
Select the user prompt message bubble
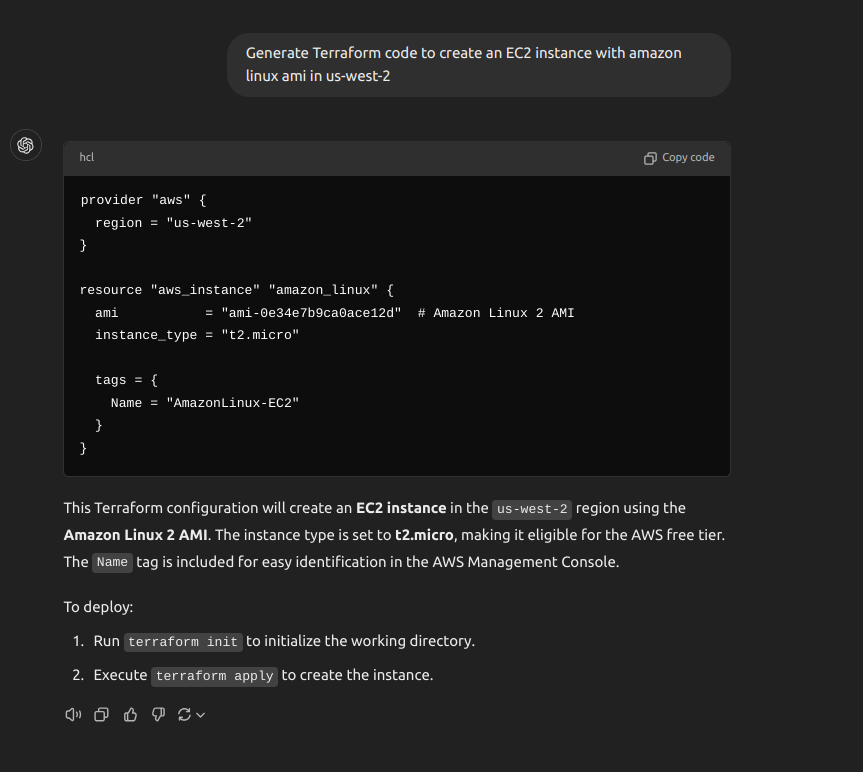(x=479, y=65)
